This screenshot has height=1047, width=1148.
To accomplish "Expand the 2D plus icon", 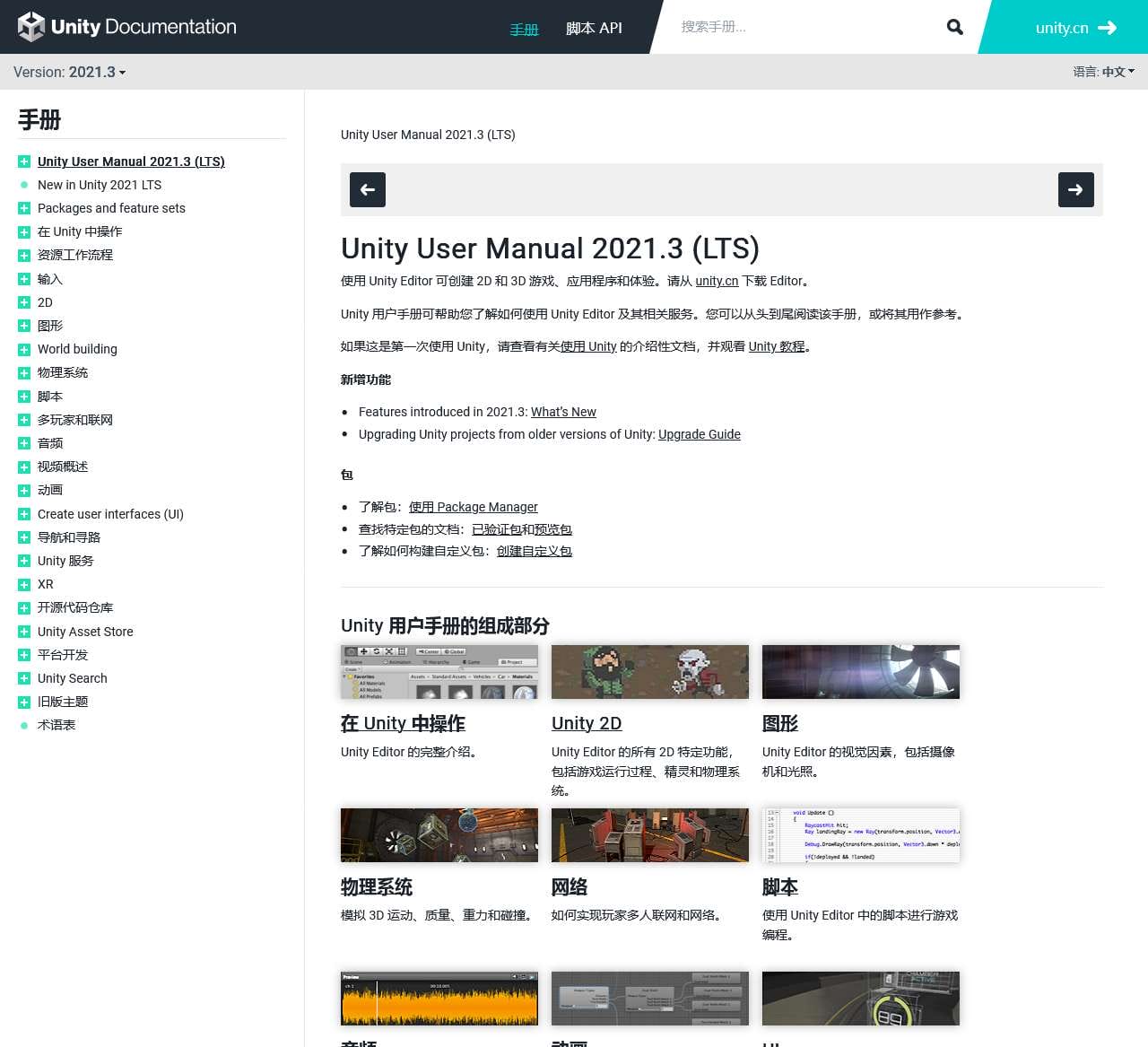I will [24, 302].
